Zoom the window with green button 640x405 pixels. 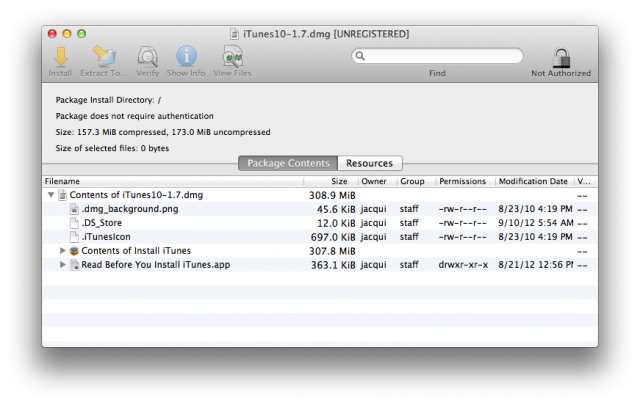pyautogui.click(x=82, y=34)
